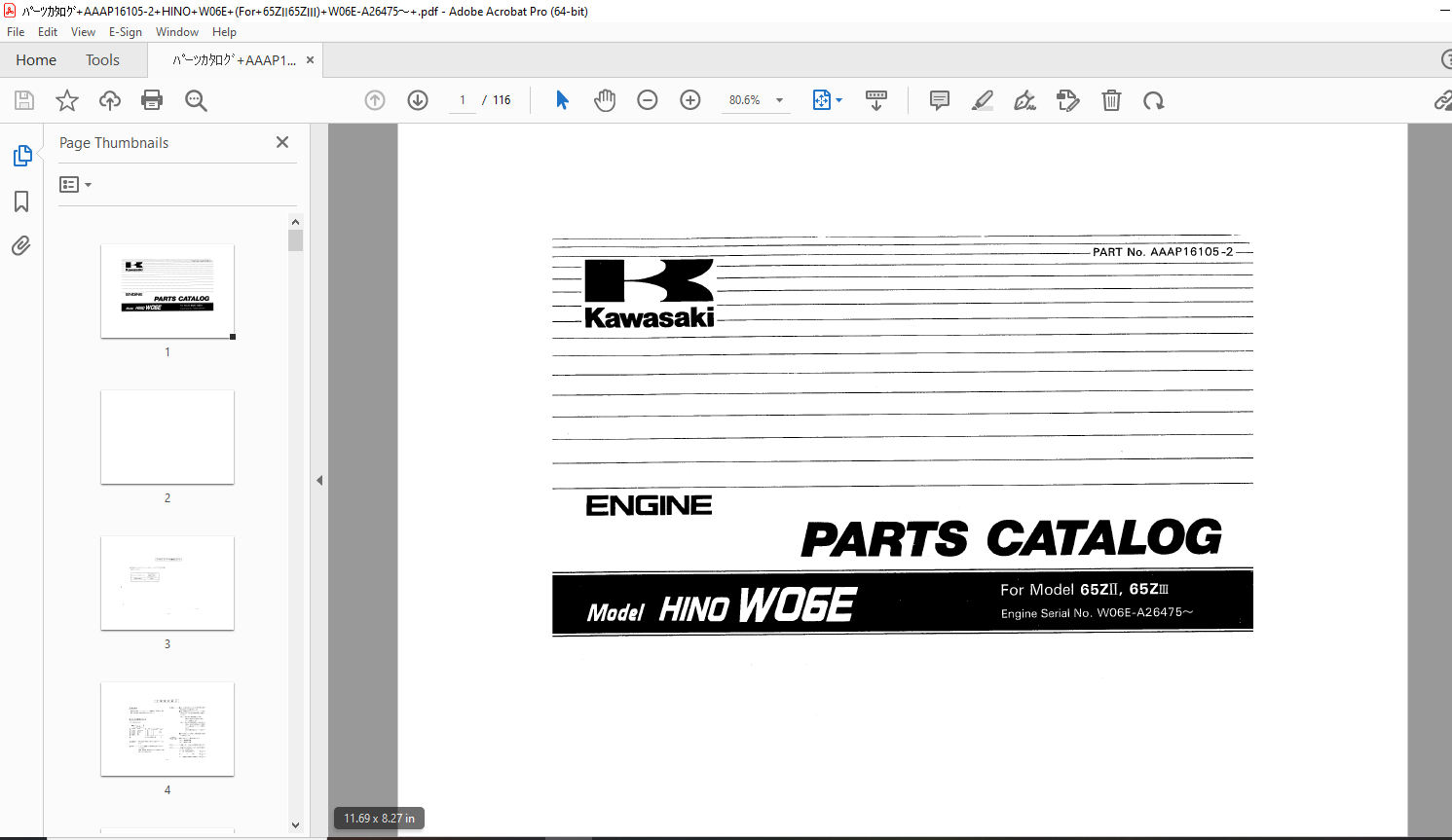Click the page number input field
Image resolution: width=1452 pixels, height=840 pixels.
[463, 100]
